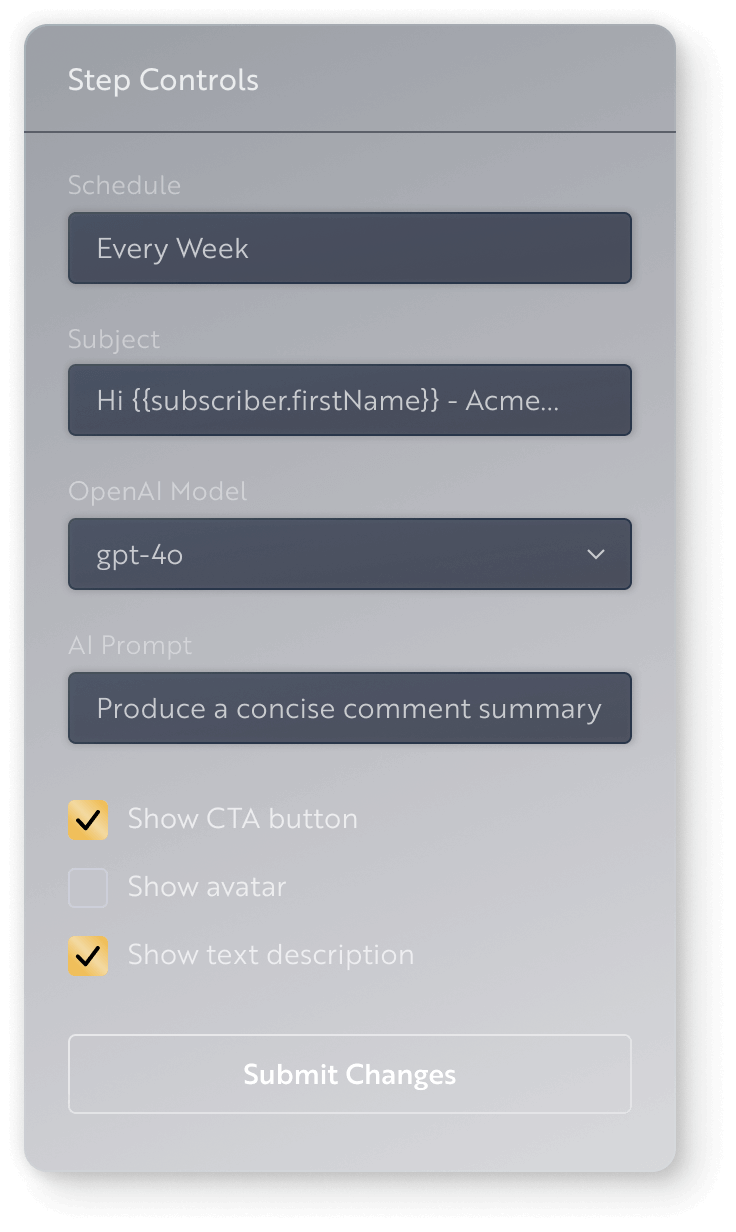Click the Subject label text
736x1232 pixels.
[114, 339]
